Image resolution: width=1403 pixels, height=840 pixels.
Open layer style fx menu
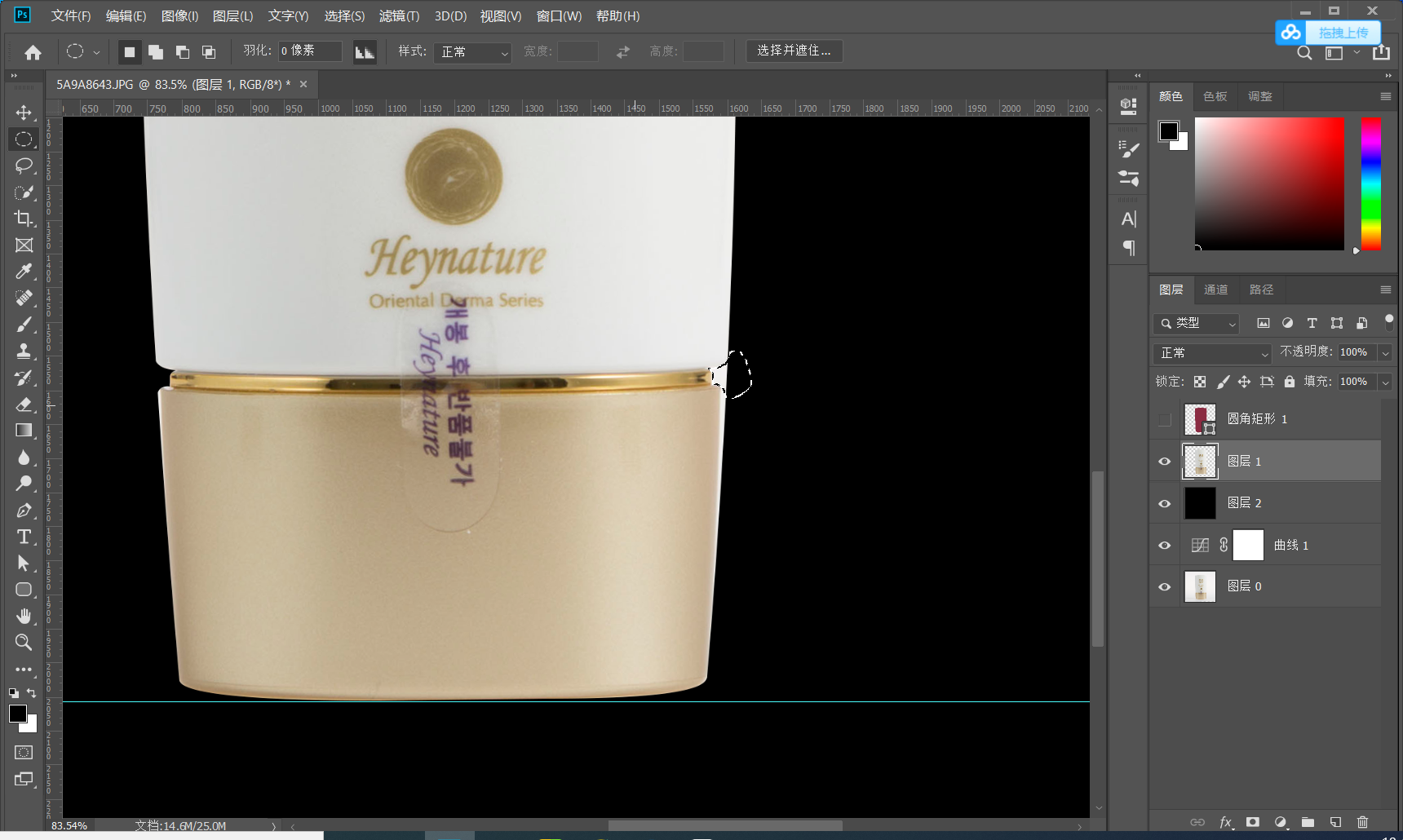[x=1225, y=822]
